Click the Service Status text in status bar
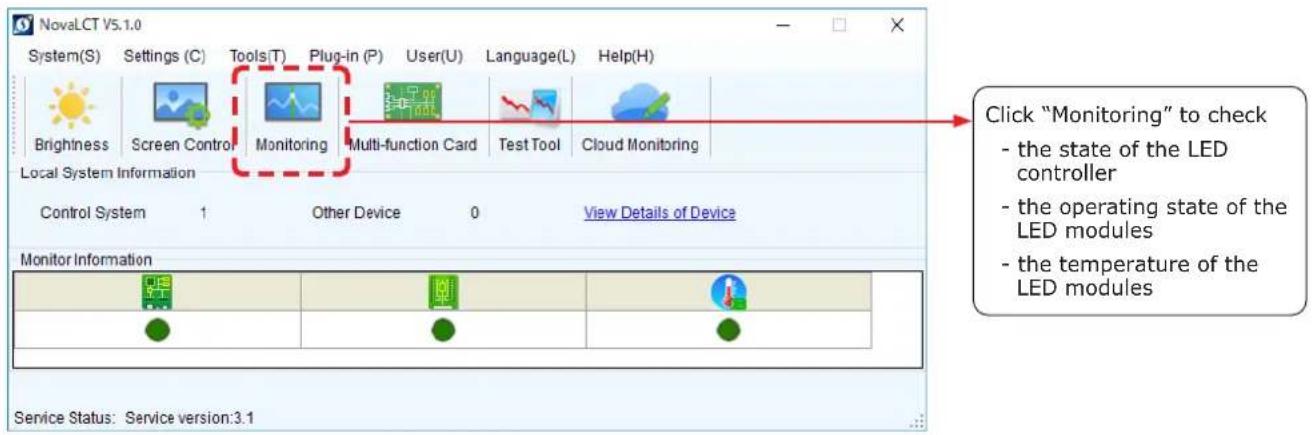Screen dimensions: 1312x435 66,417
